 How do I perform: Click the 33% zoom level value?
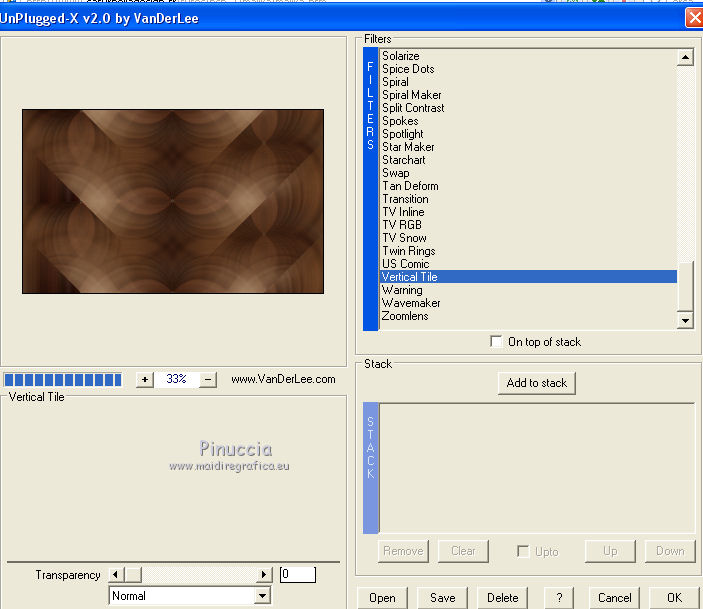[x=176, y=379]
